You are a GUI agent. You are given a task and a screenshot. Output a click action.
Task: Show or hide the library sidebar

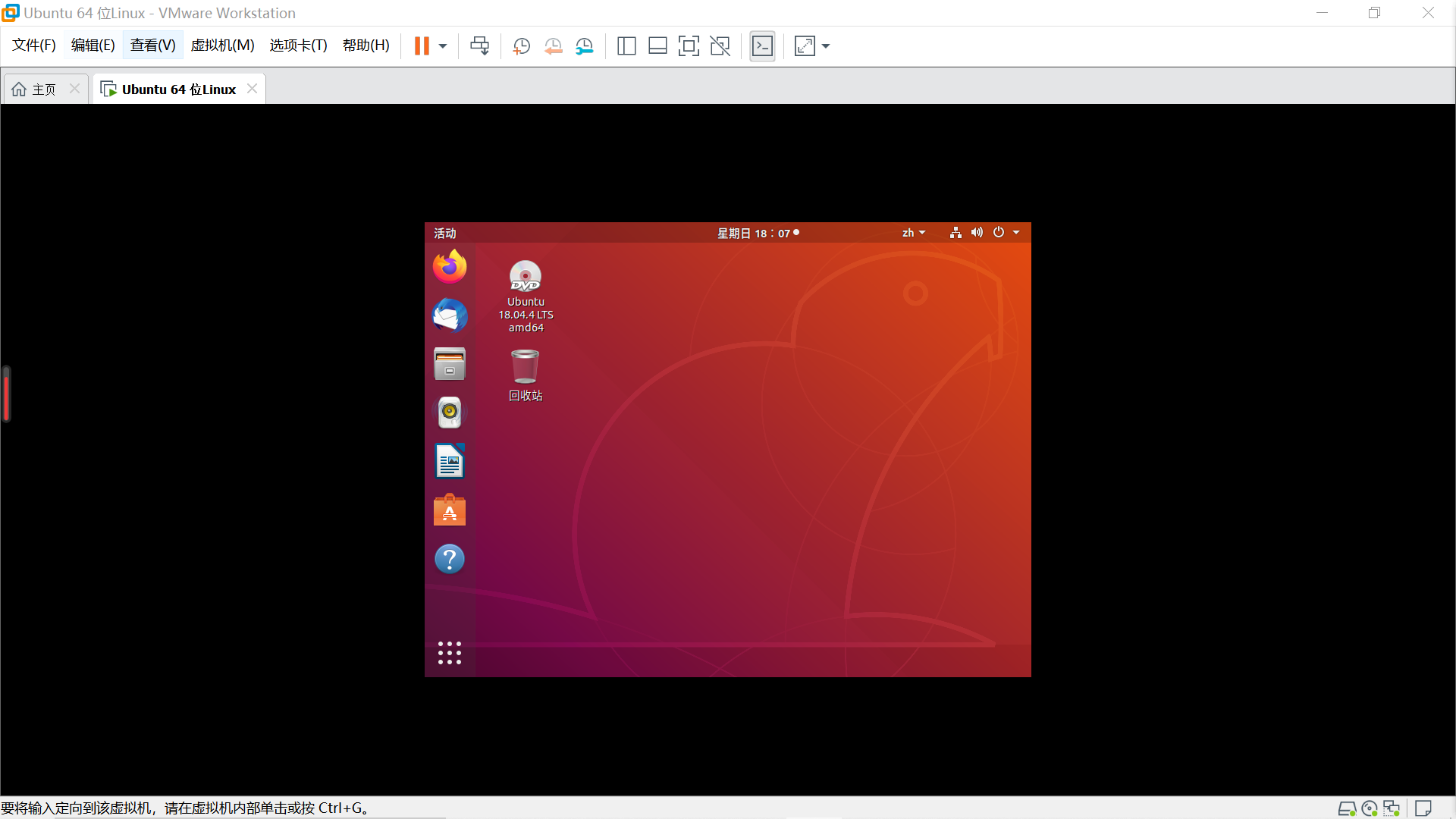(626, 46)
